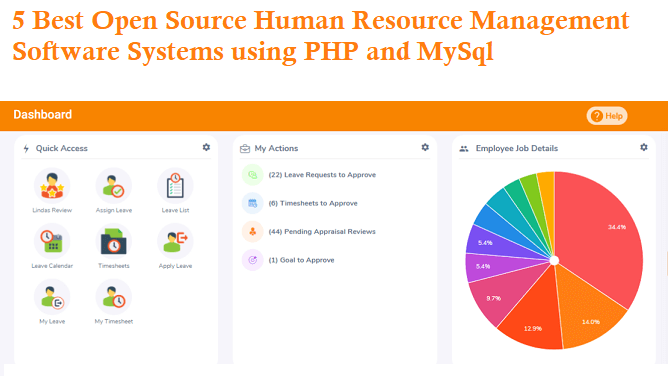Viewport: 671px width, 376px height.
Task: Click the Leave Requests green icon
Action: coord(252,175)
